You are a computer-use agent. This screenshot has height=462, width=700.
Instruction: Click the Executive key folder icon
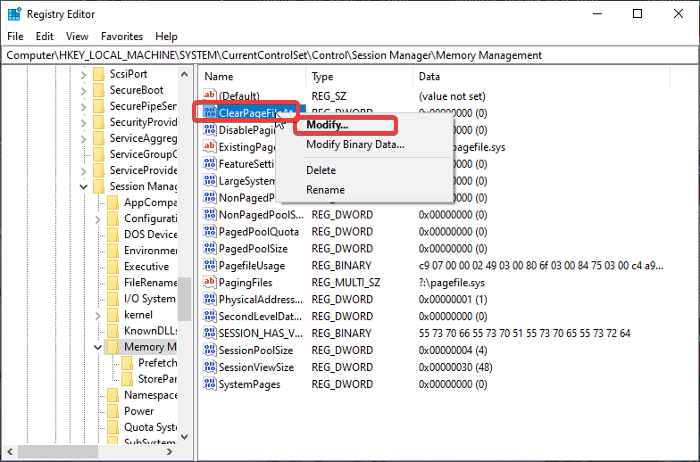point(113,267)
